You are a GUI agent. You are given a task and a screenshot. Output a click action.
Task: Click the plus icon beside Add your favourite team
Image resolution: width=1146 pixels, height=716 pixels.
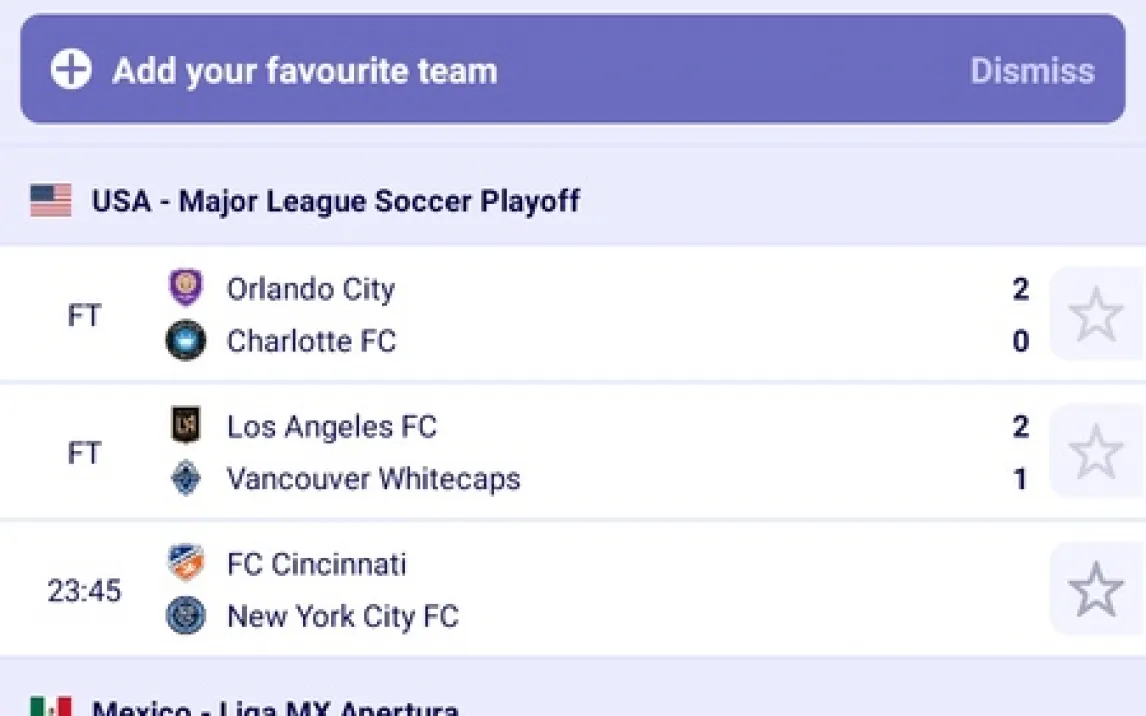[71, 70]
